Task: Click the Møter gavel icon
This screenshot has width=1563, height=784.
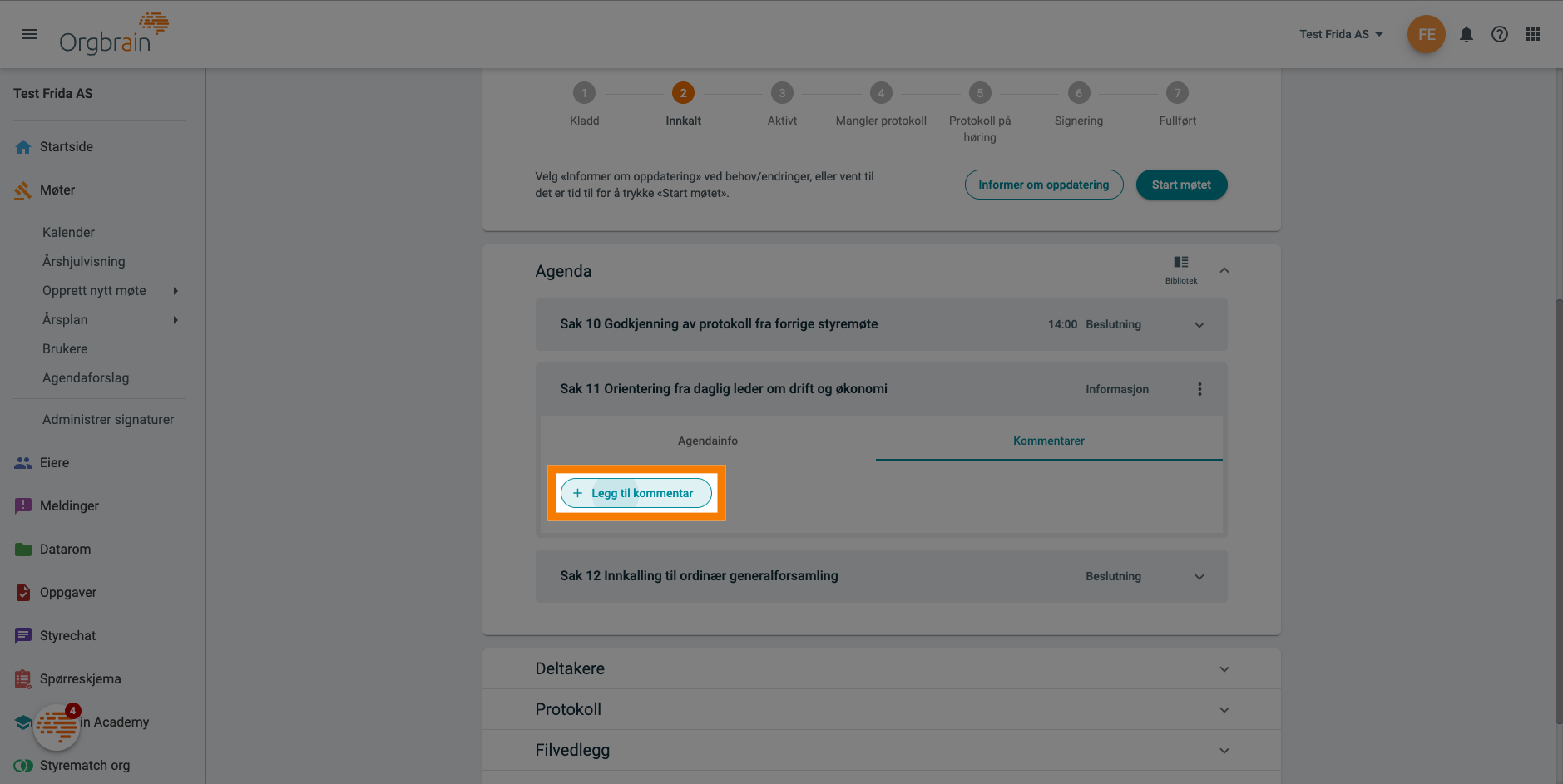Action: (23, 190)
